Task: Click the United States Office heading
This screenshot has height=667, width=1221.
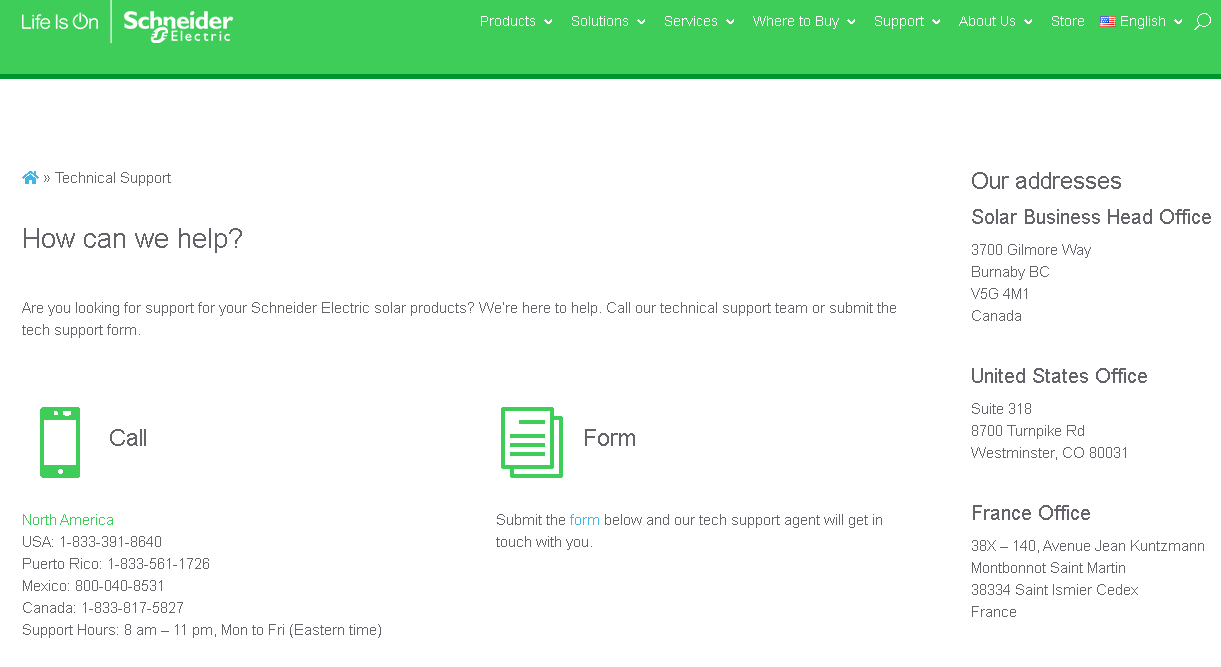Action: click(1059, 376)
